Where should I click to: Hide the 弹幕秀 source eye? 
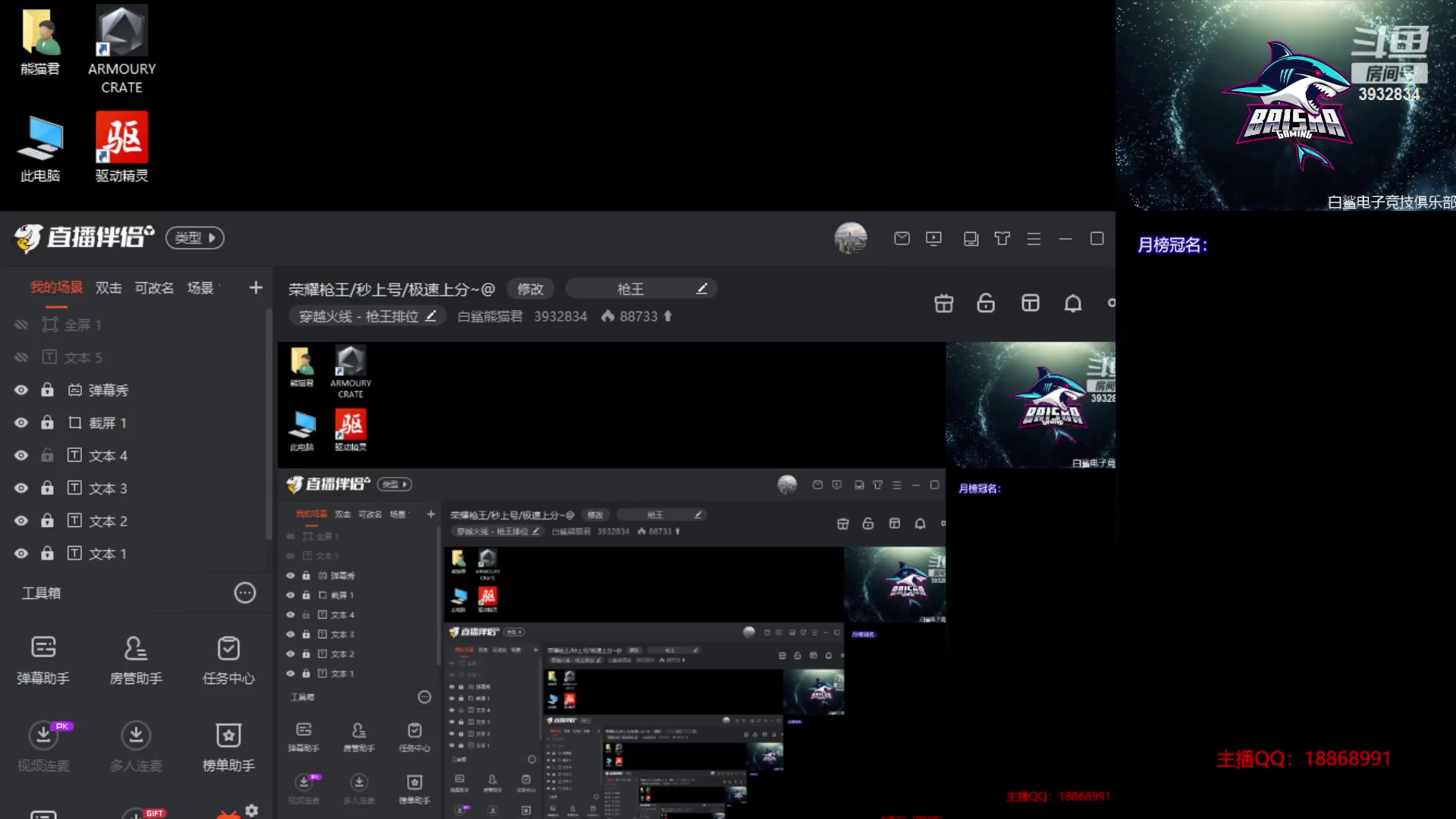(21, 390)
